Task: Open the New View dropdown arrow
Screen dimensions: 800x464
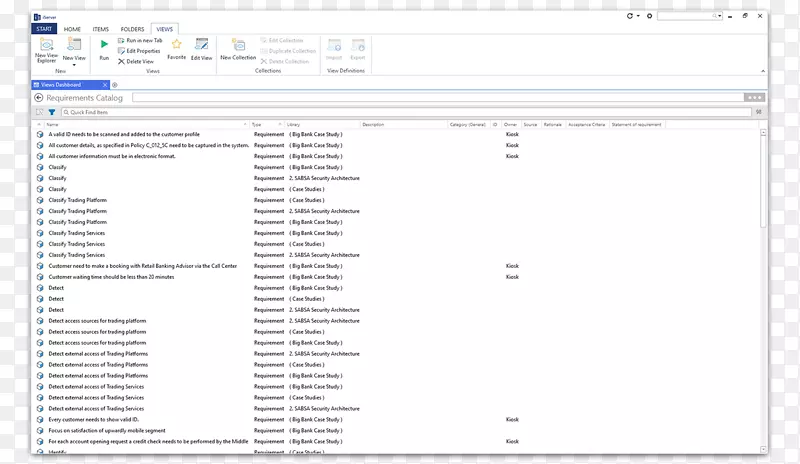Action: (74, 64)
